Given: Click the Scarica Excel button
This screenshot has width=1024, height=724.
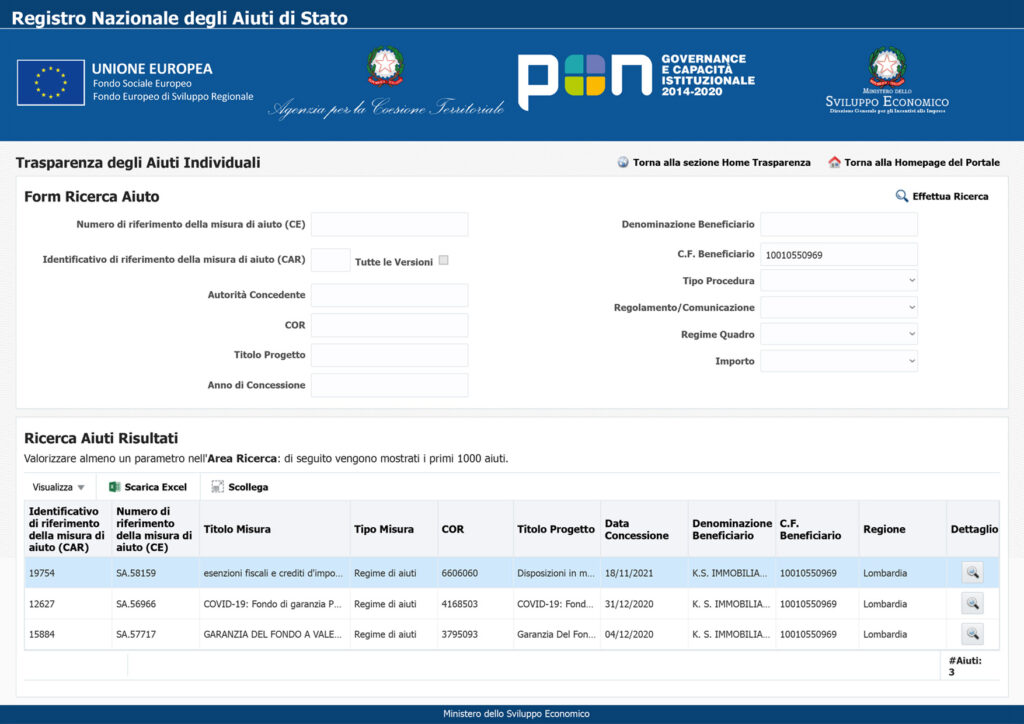Looking at the screenshot, I should click(155, 487).
